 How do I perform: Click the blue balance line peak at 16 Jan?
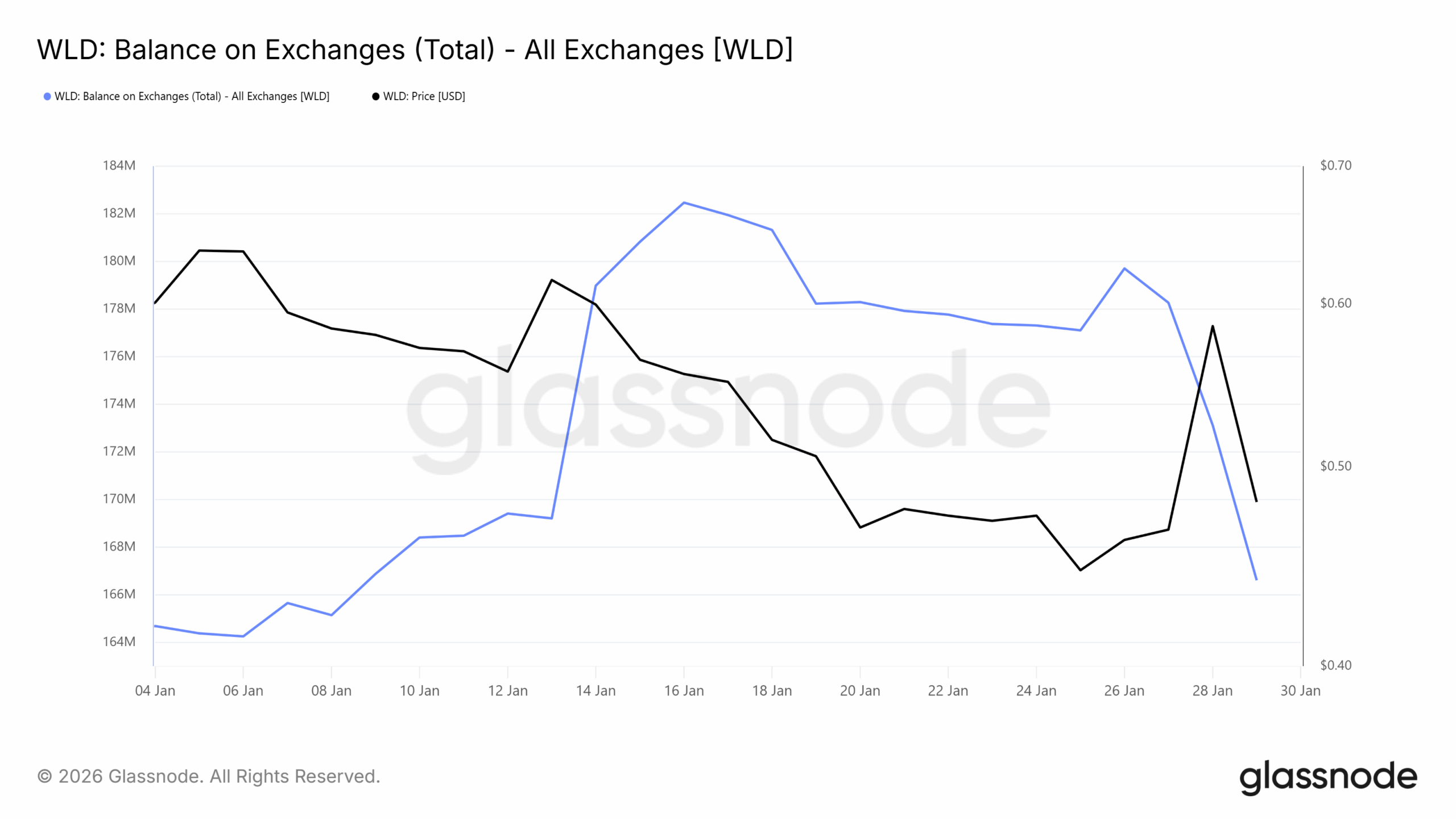pyautogui.click(x=684, y=202)
